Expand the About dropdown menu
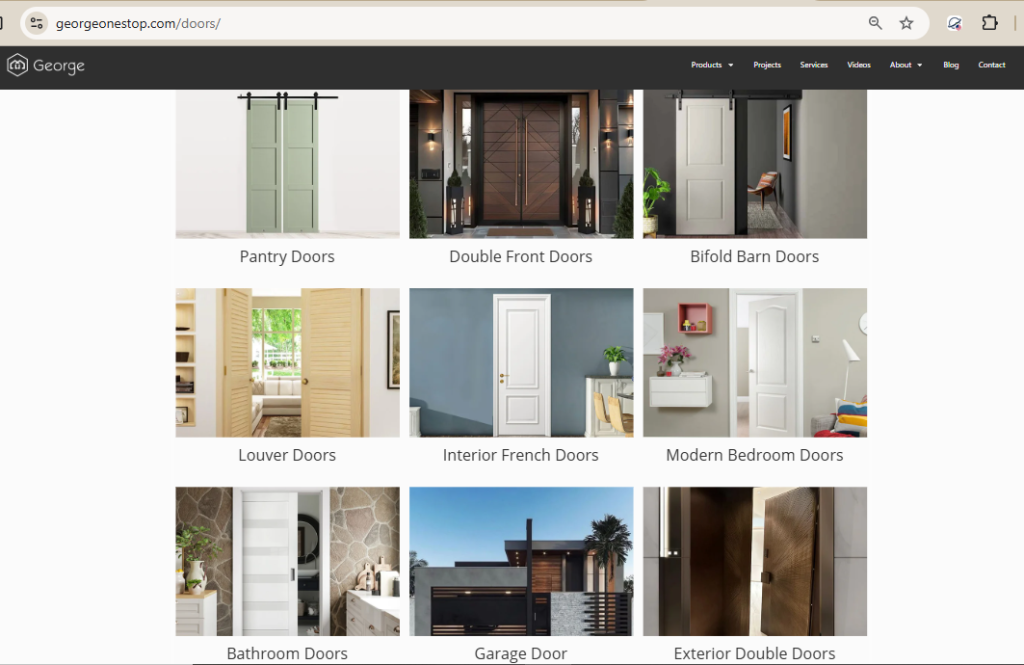 906,65
